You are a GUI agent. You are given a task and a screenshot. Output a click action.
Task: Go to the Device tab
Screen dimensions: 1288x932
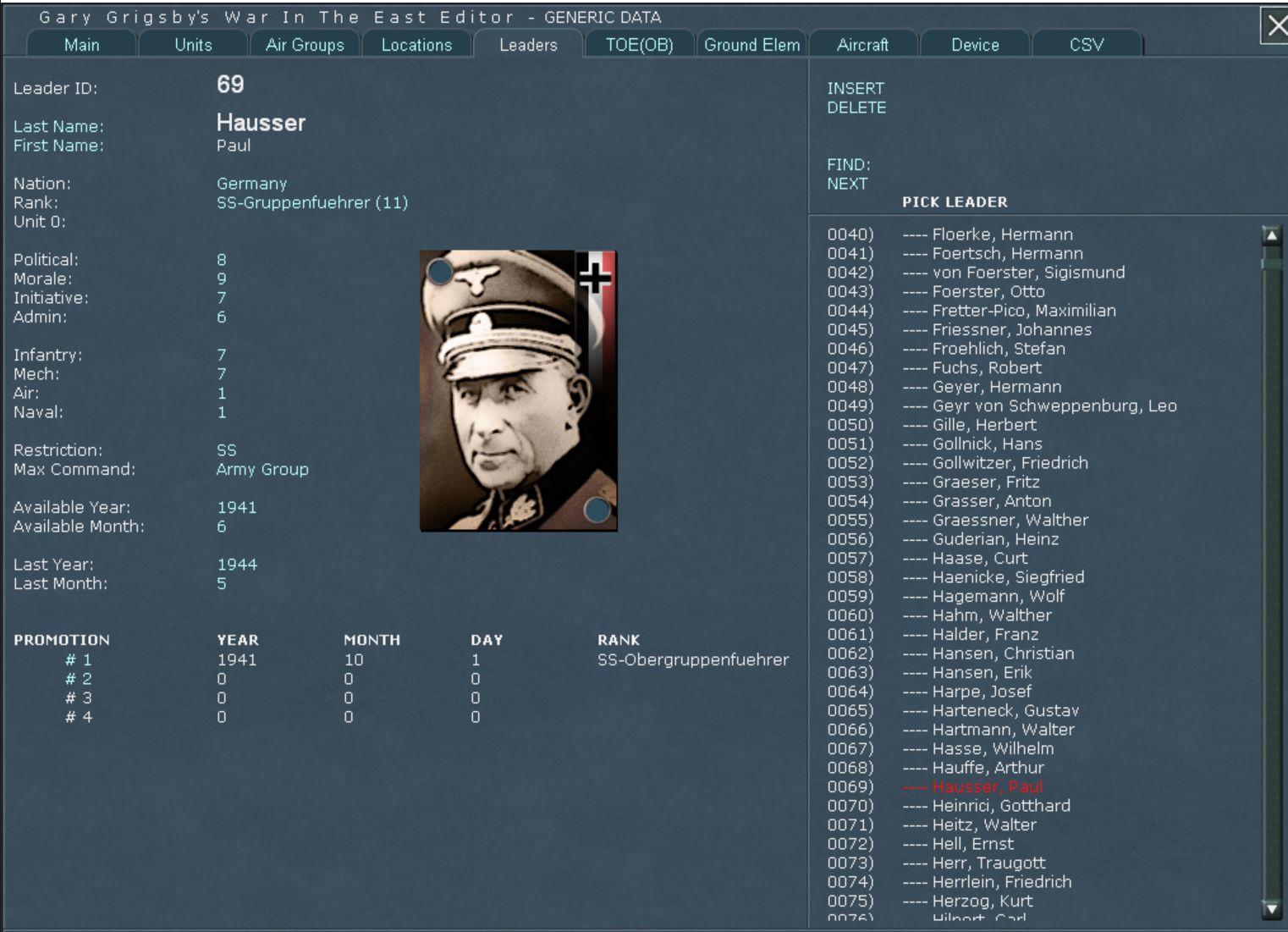(975, 45)
